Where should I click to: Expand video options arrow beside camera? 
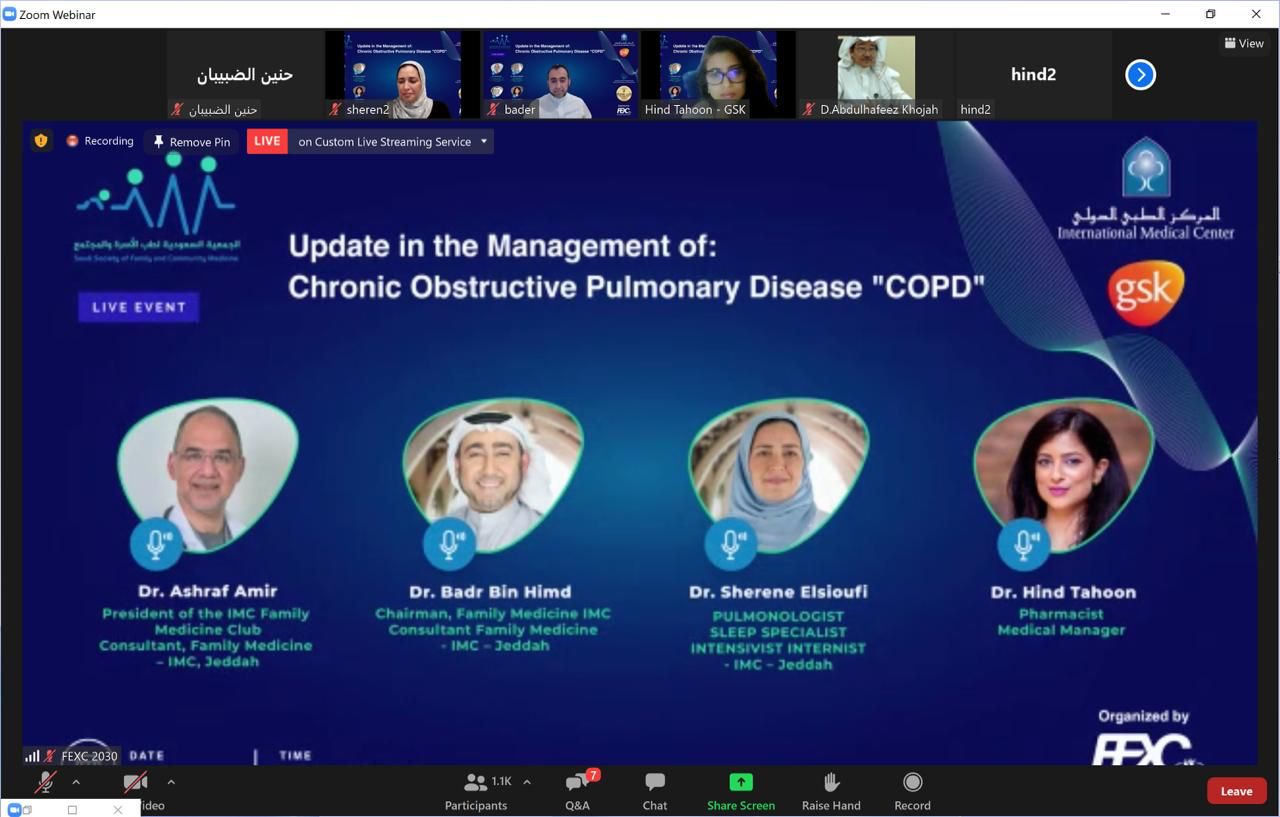(171, 782)
